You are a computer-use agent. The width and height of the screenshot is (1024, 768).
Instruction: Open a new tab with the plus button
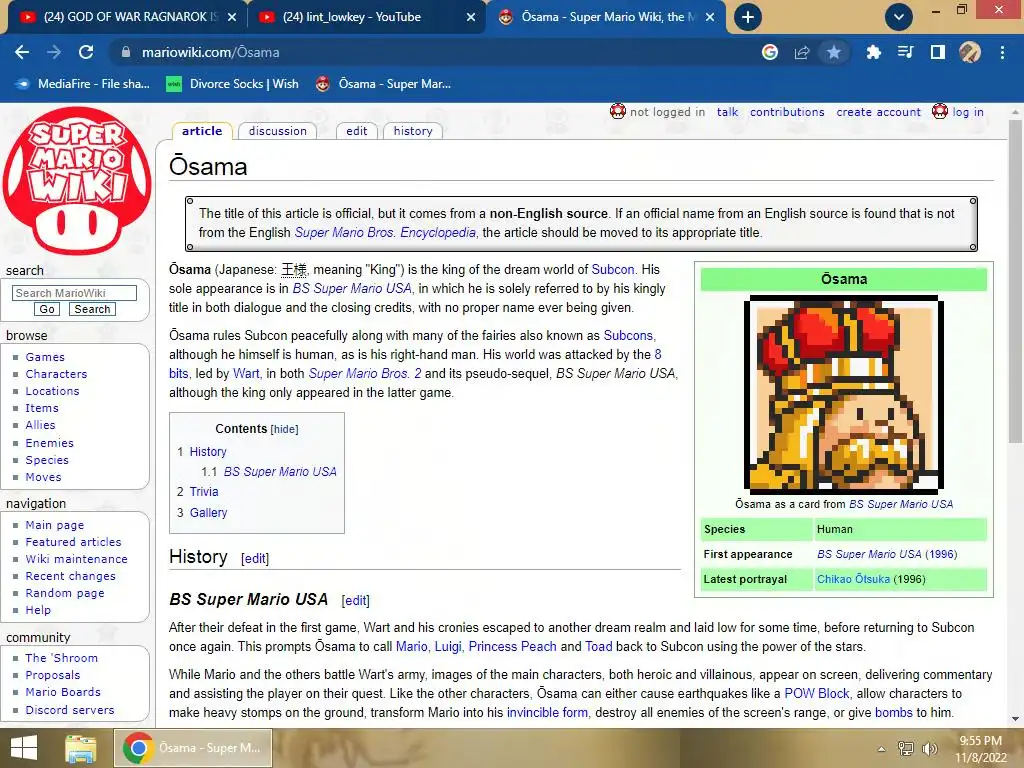[x=748, y=17]
